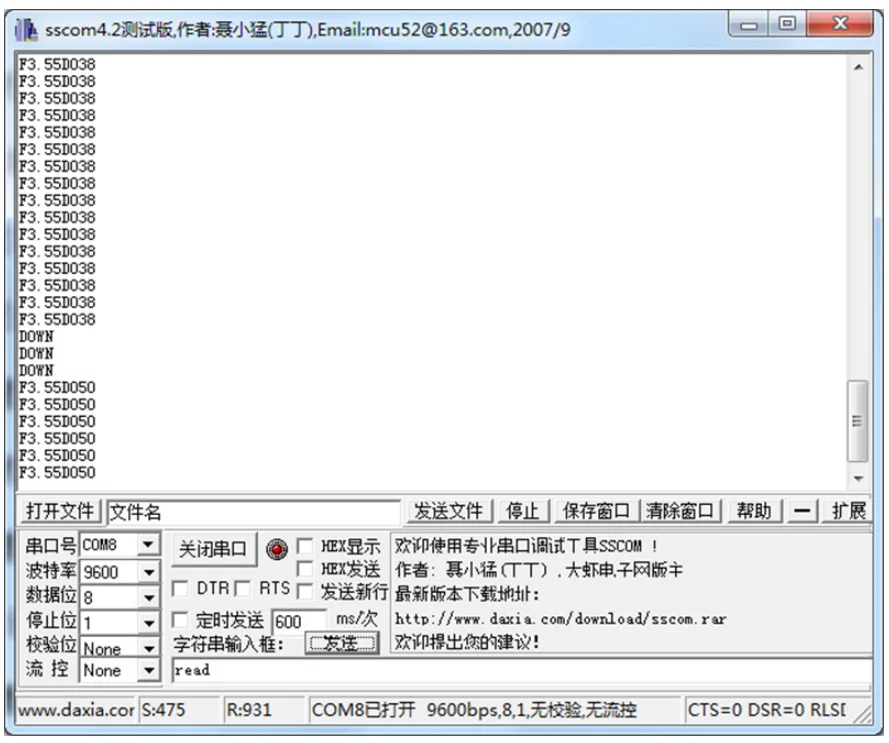Toggle the RTS checkbox
The height and width of the screenshot is (743, 889).
243,589
